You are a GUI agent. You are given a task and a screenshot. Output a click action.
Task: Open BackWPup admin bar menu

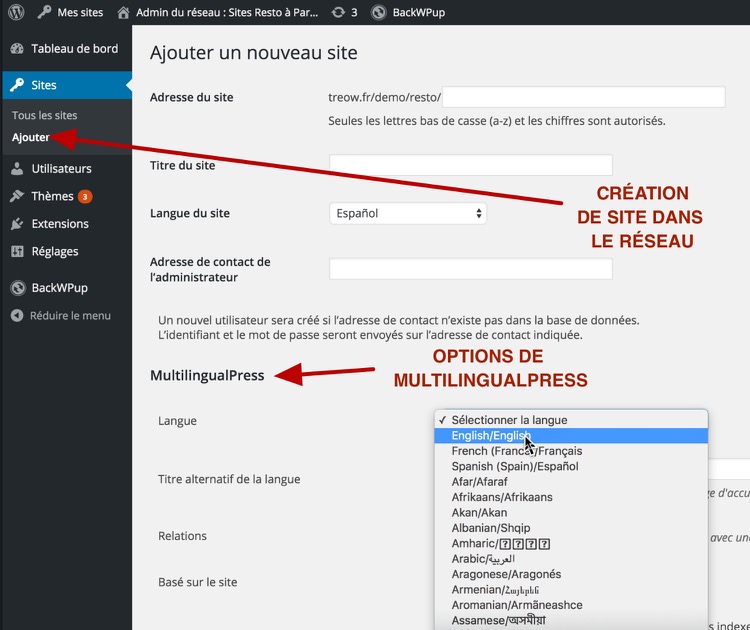coord(419,12)
